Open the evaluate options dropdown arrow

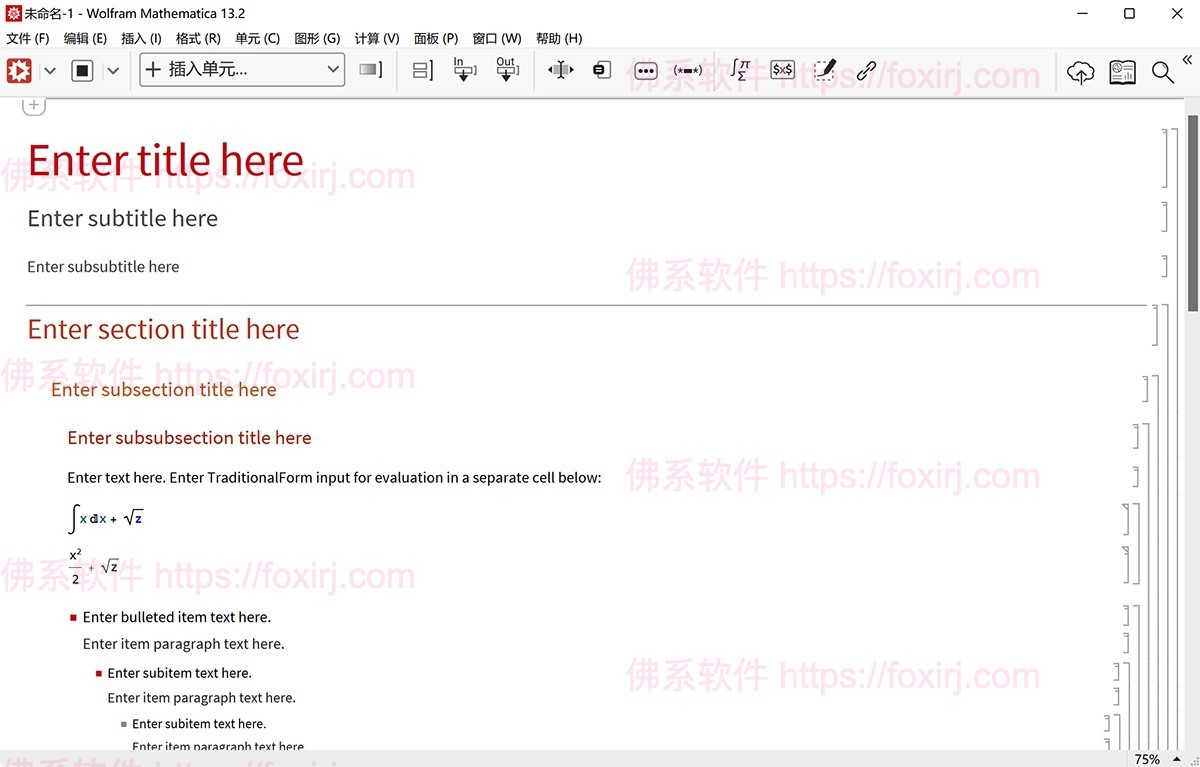click(49, 71)
